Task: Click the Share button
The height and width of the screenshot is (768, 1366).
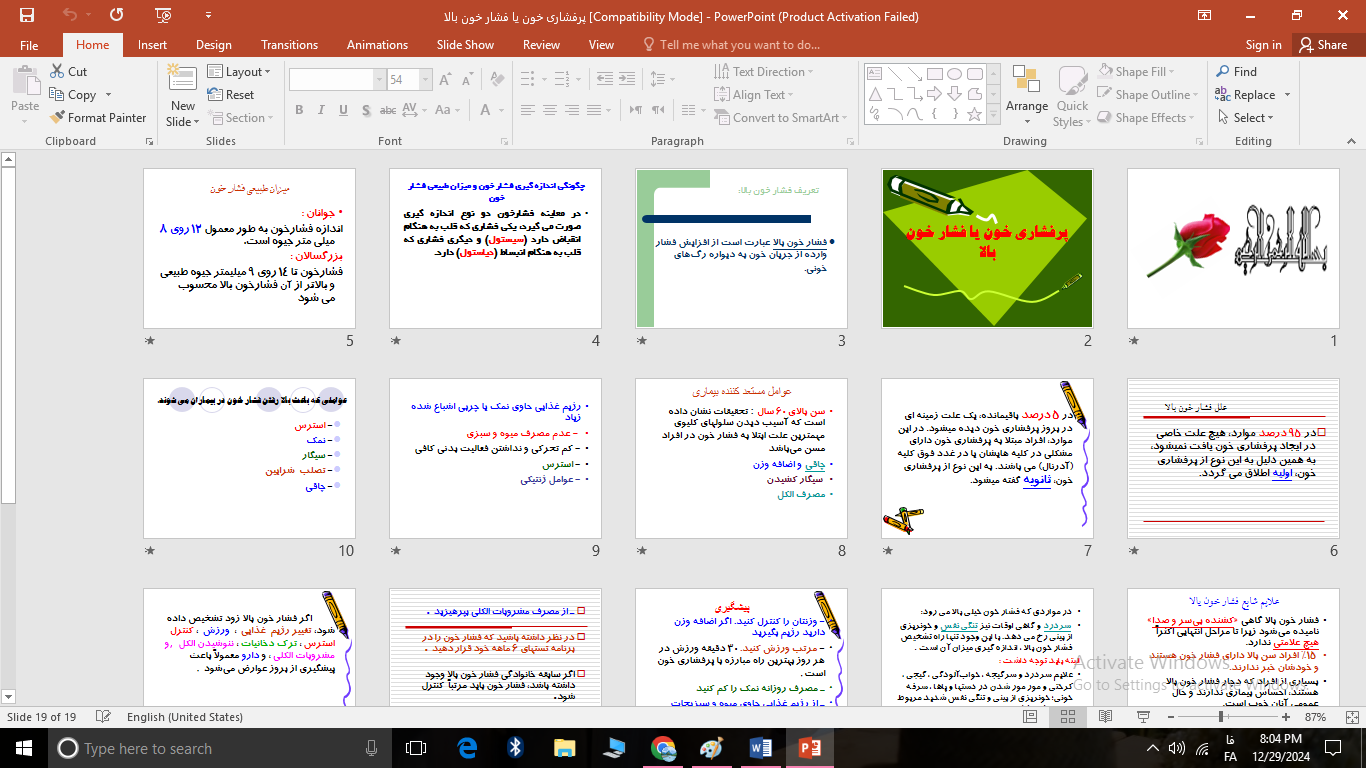Action: 1322,45
